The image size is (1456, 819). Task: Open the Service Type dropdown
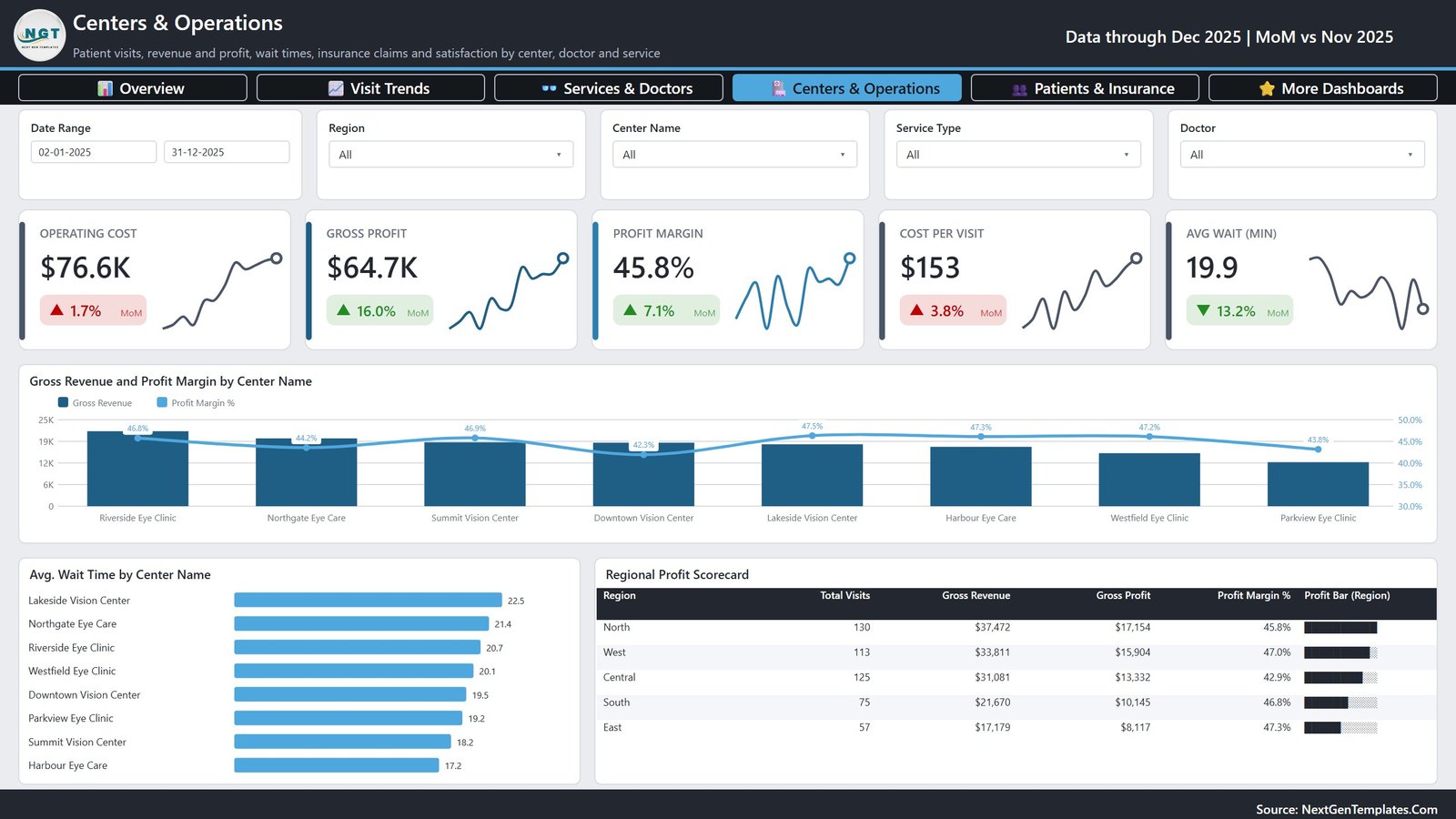point(1019,155)
